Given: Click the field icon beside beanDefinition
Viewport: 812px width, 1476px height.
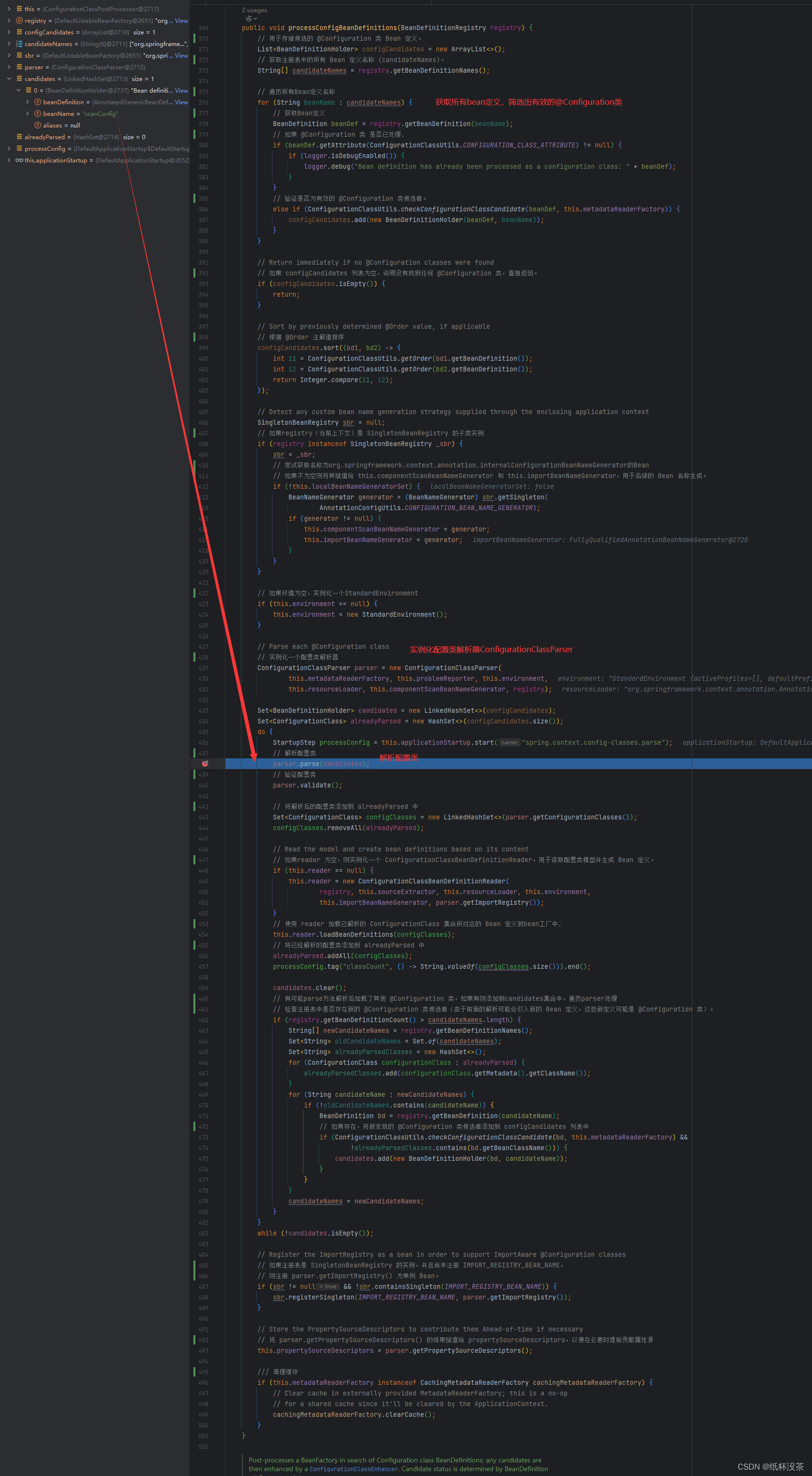Looking at the screenshot, I should point(38,102).
